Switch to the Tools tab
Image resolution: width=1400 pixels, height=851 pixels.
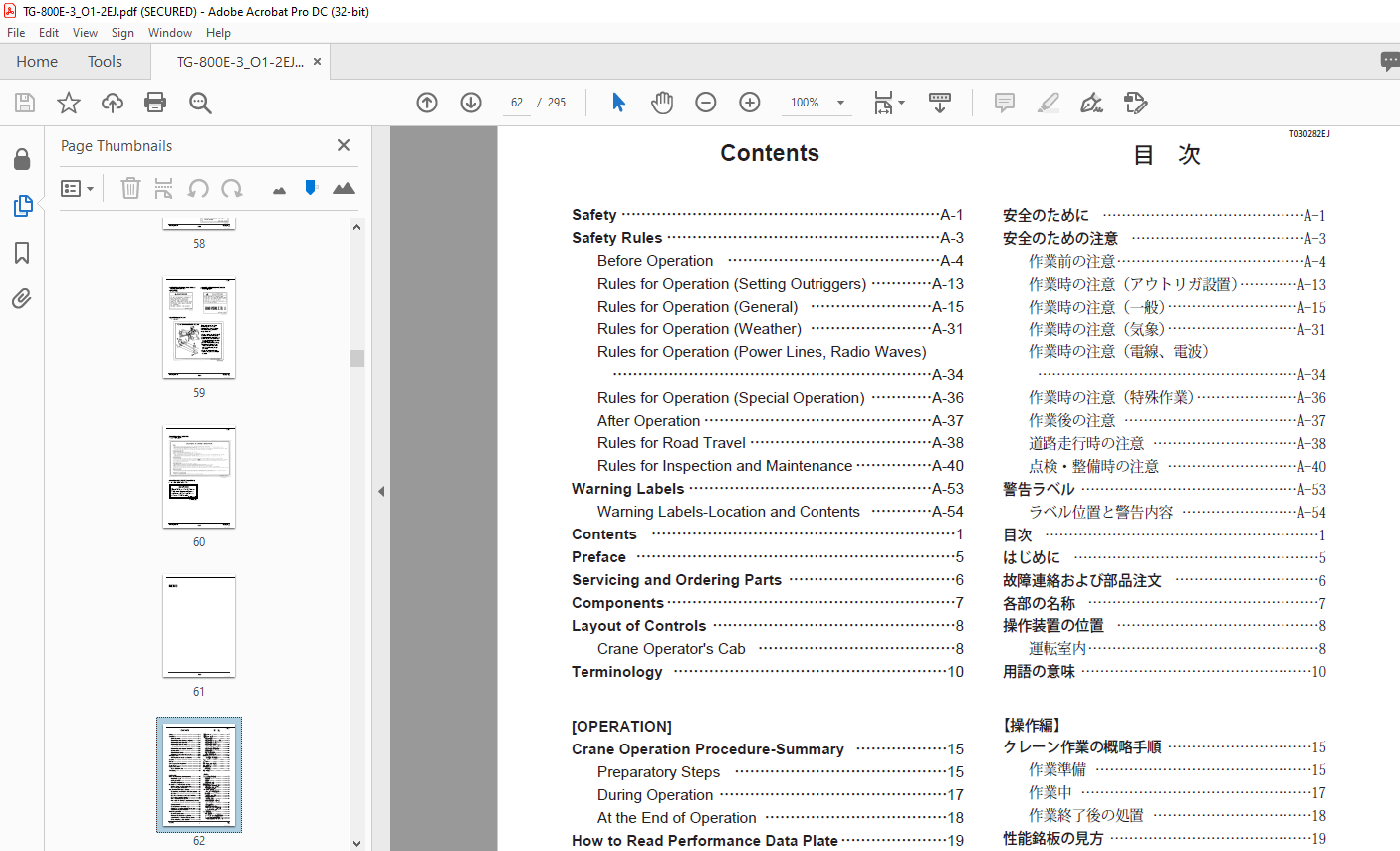pos(105,62)
